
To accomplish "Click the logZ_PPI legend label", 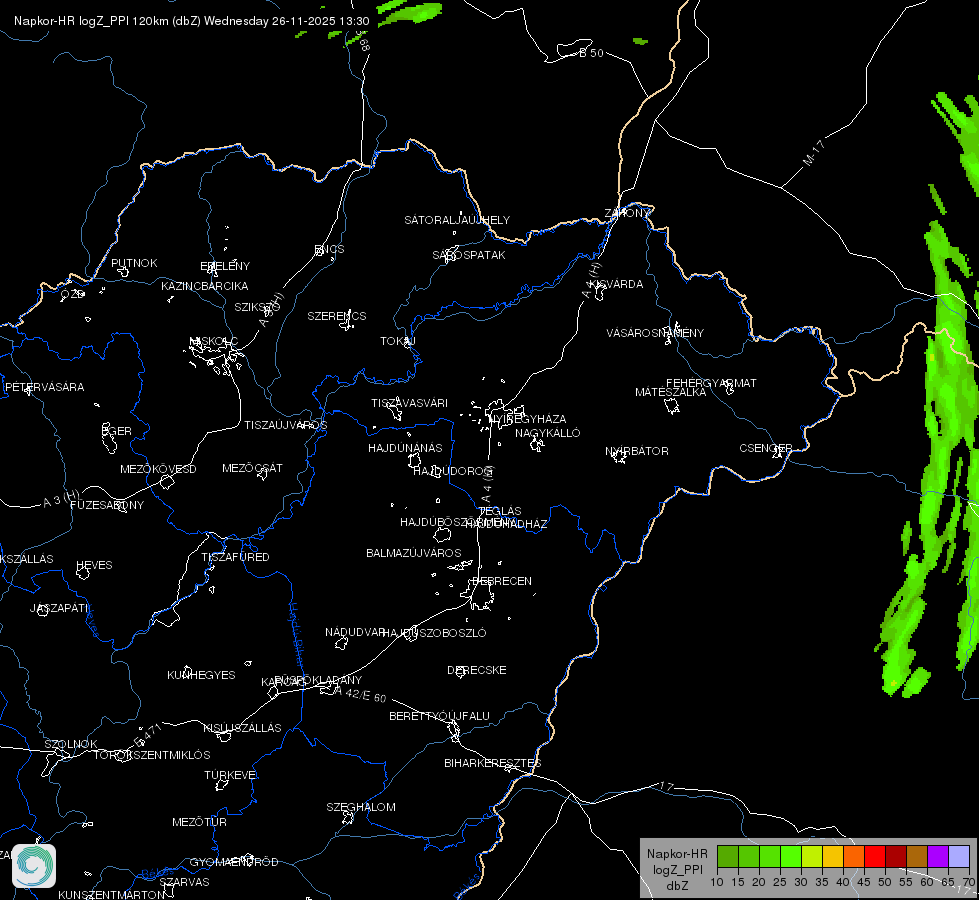I will tap(678, 870).
